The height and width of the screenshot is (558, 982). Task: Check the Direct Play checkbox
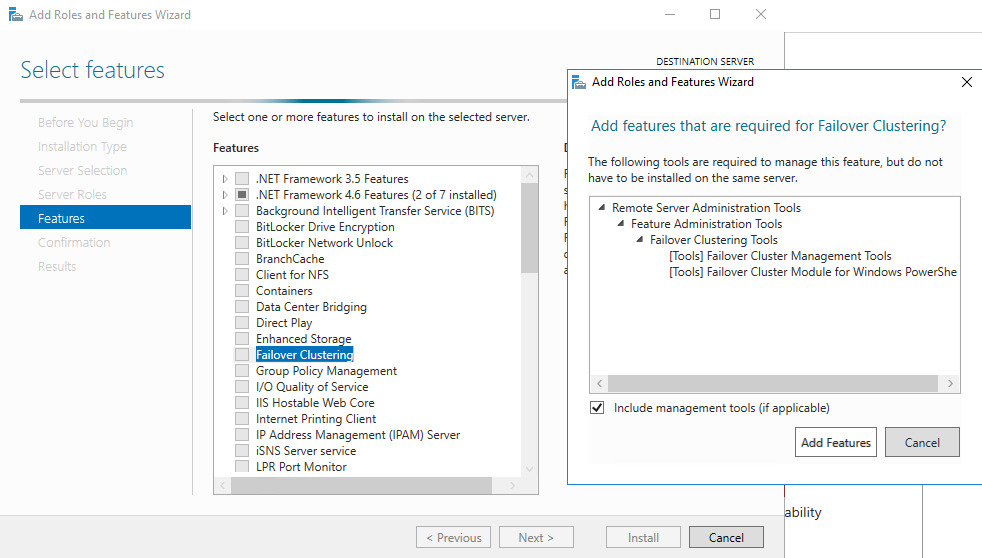tap(242, 323)
